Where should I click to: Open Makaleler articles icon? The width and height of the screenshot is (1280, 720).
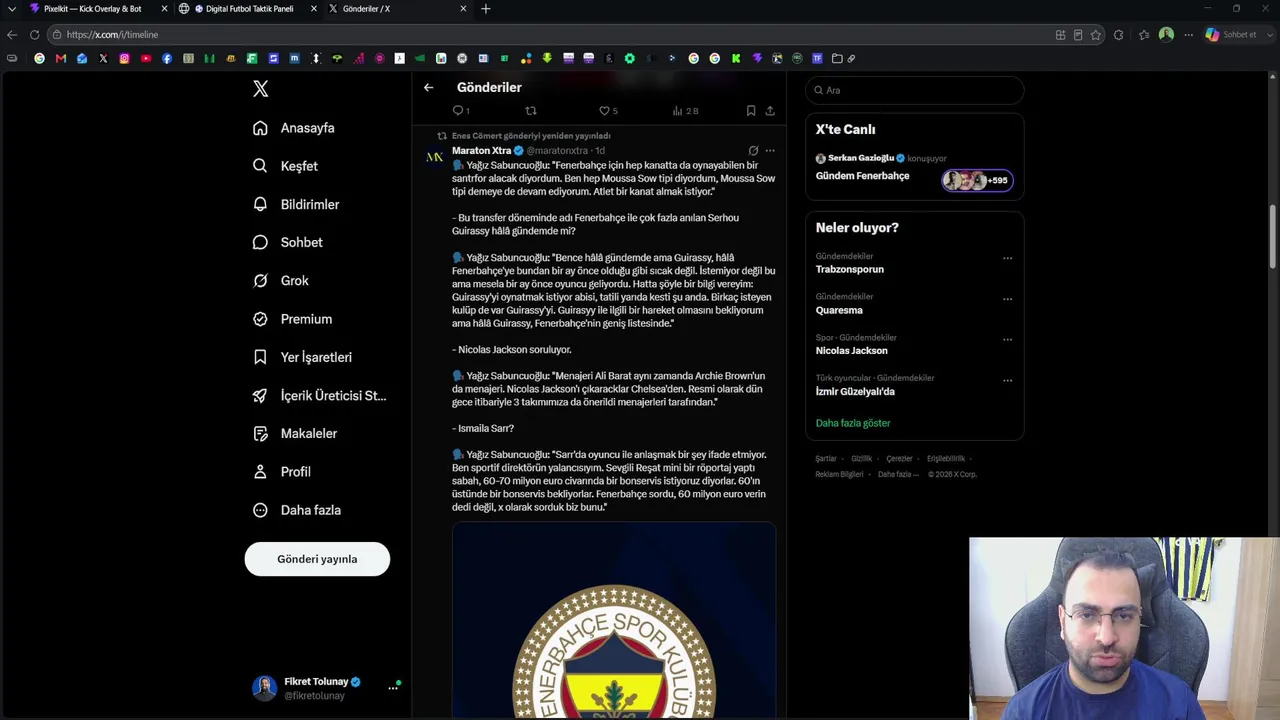(x=260, y=434)
